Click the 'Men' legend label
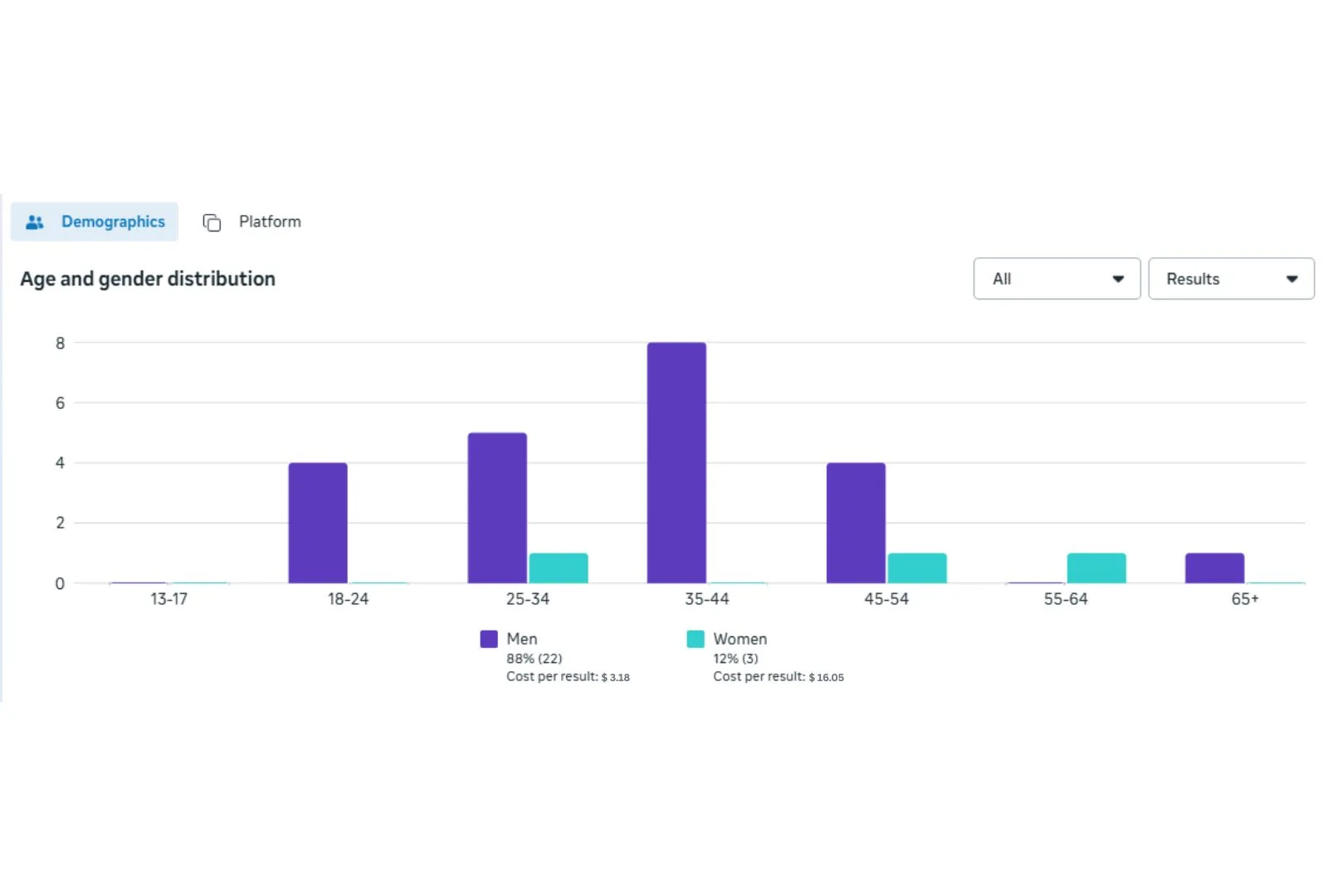The image size is (1328, 896). pos(522,639)
